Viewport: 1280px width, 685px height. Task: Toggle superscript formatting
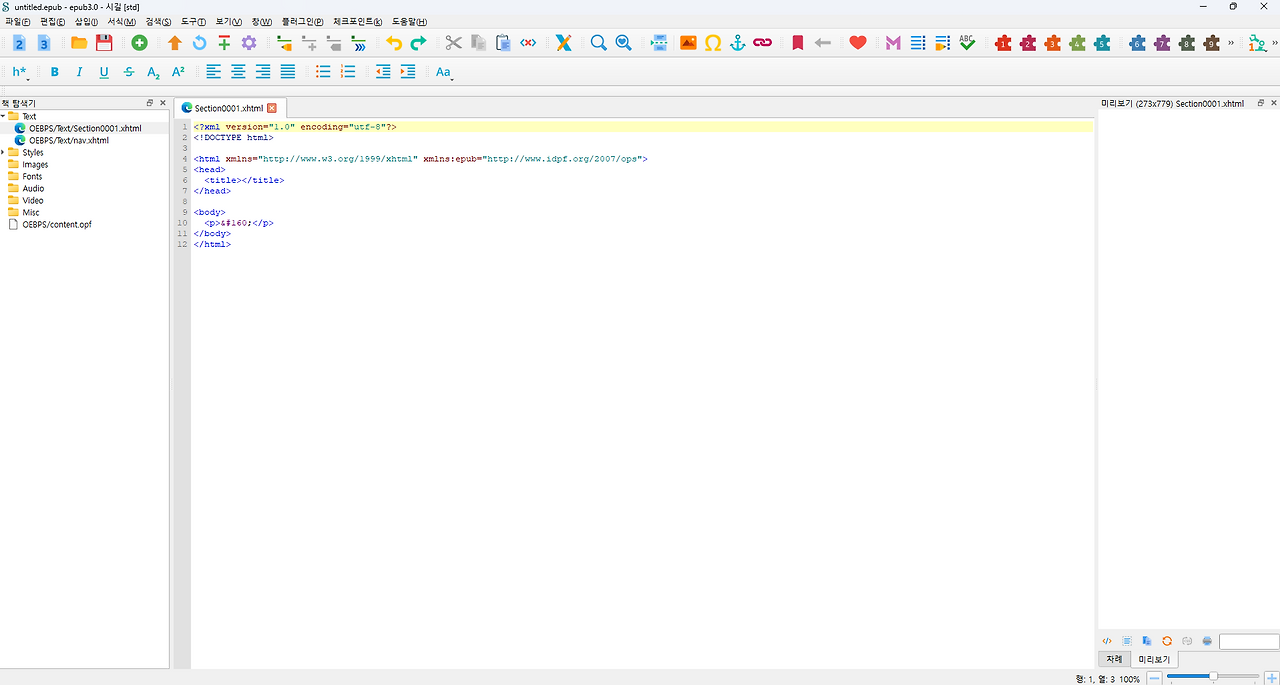point(178,72)
